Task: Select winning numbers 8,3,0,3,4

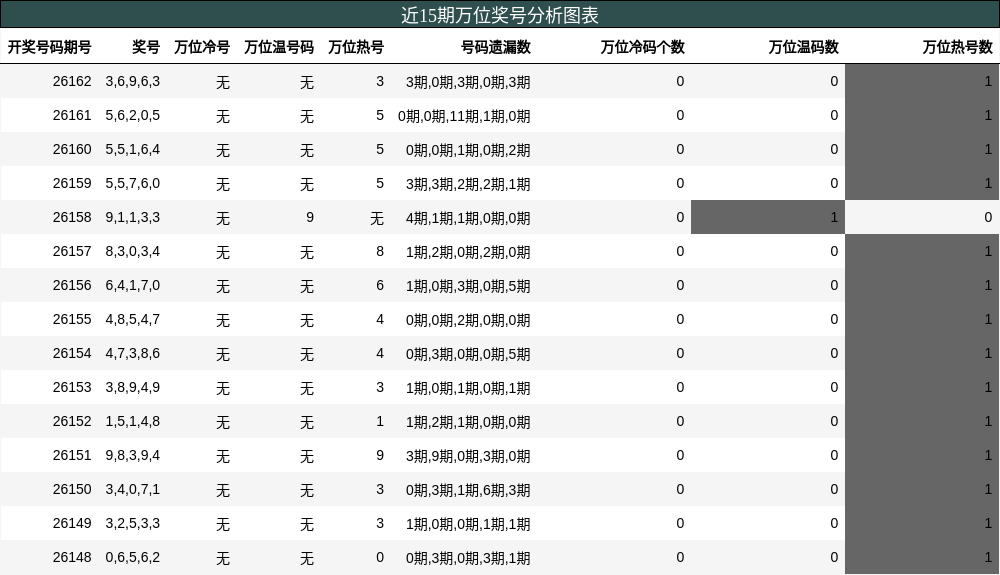Action: [x=133, y=251]
